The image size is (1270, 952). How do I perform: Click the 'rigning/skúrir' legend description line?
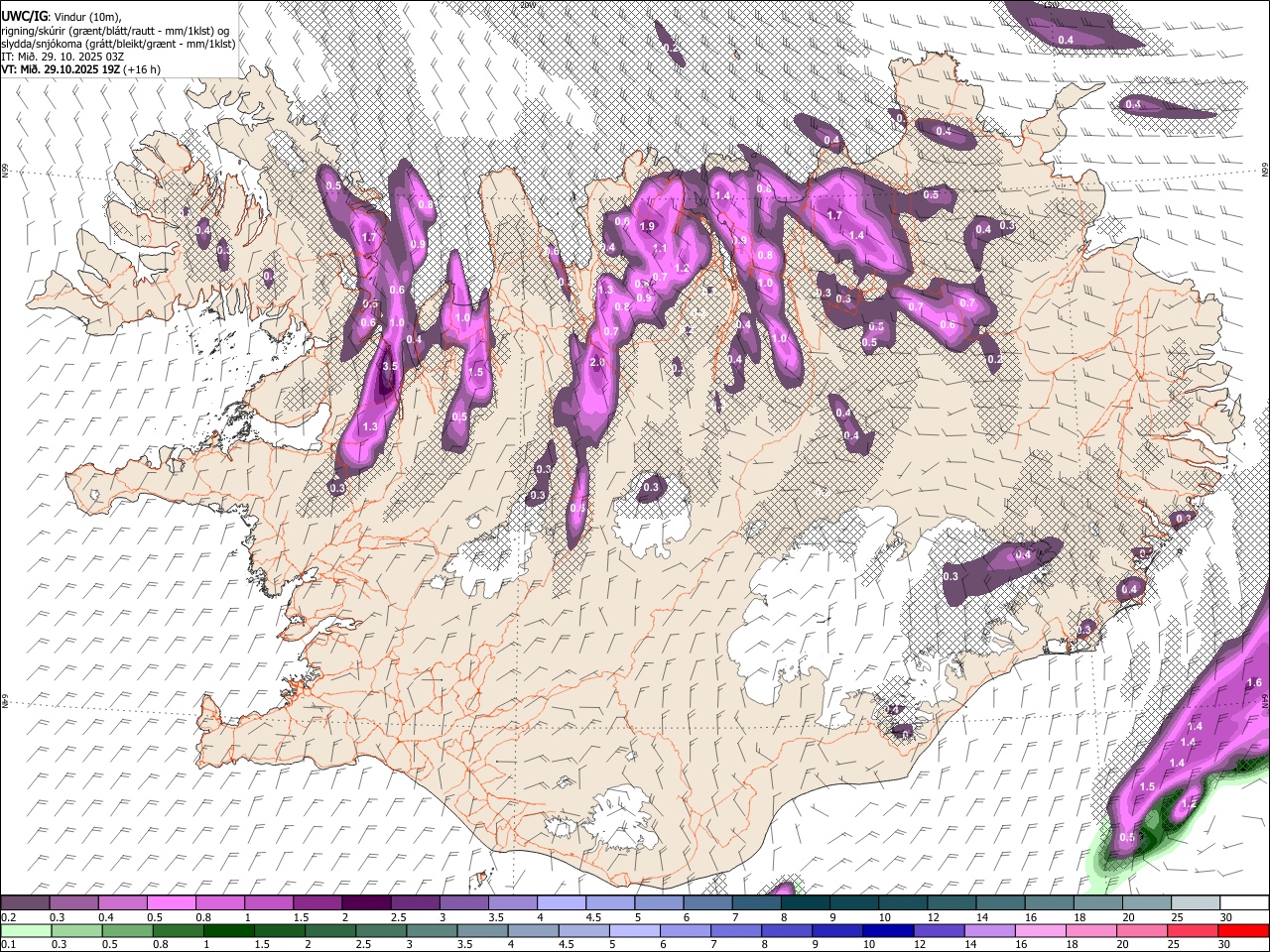pyautogui.click(x=115, y=30)
